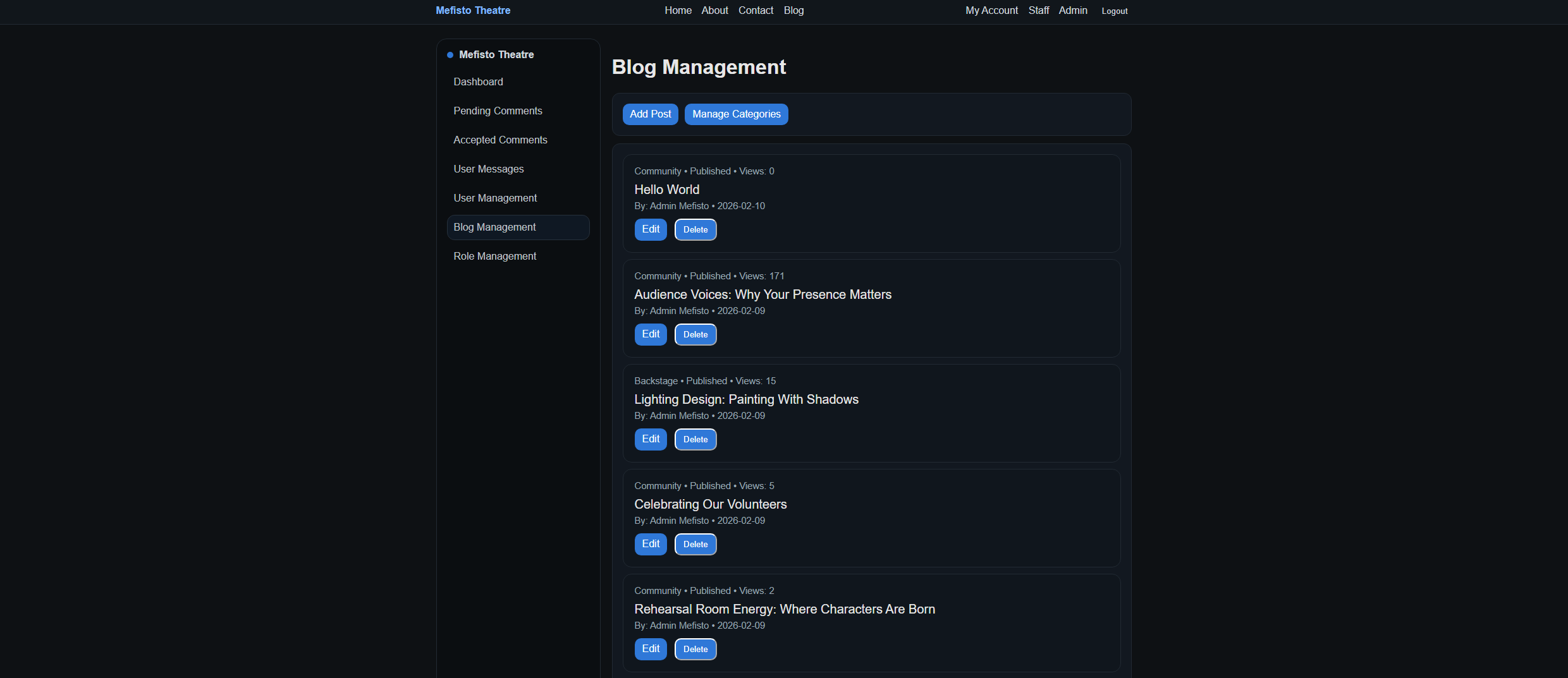The image size is (1568, 678).
Task: Open Manage Categories
Action: 736,114
